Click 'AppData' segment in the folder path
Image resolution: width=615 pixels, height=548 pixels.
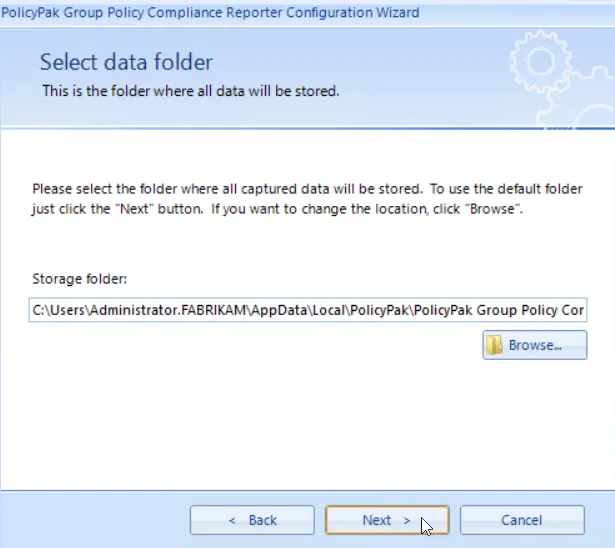tap(279, 310)
